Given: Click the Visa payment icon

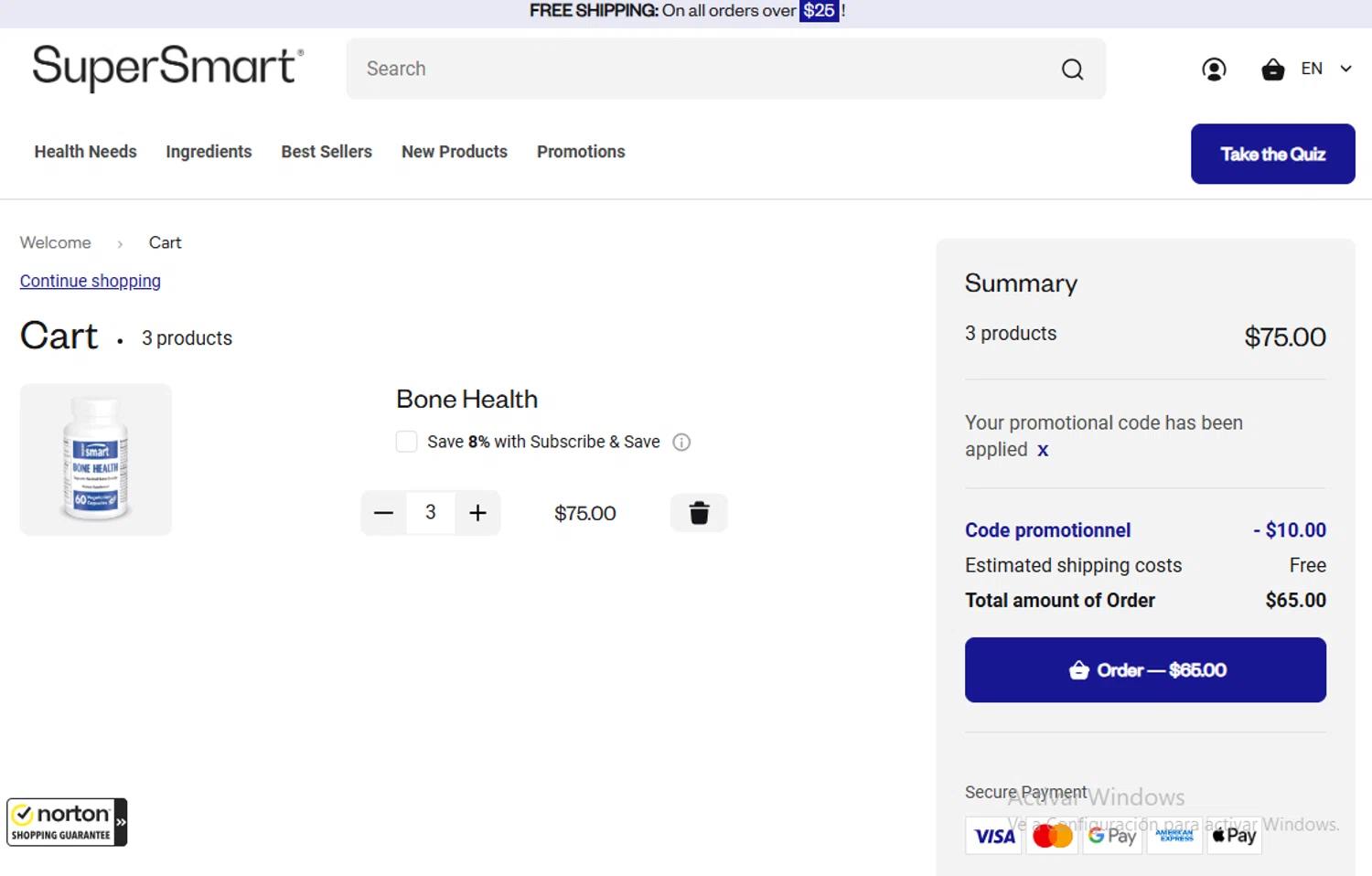Looking at the screenshot, I should coord(994,836).
